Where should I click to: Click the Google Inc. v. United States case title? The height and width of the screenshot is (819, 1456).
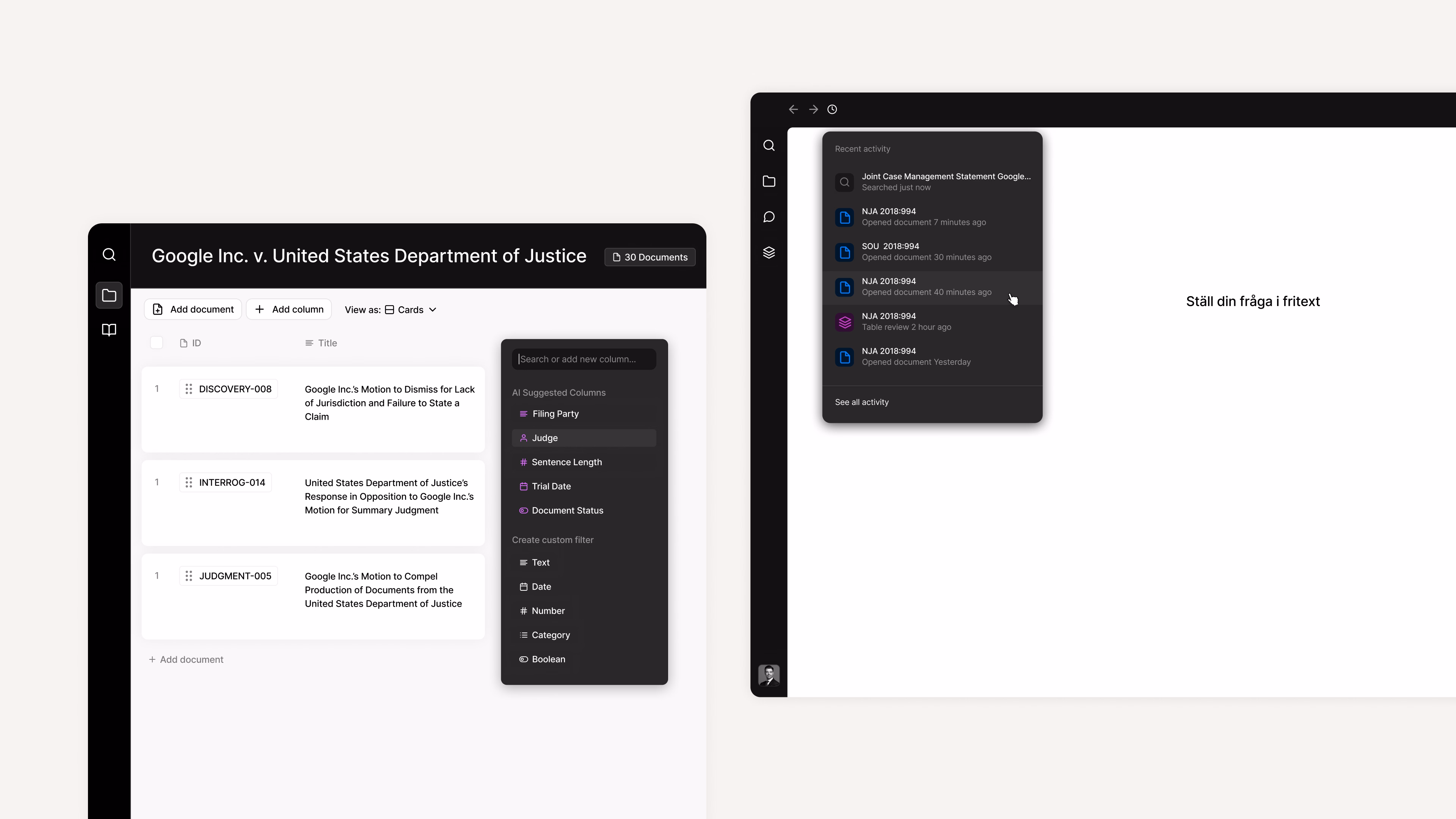(369, 256)
